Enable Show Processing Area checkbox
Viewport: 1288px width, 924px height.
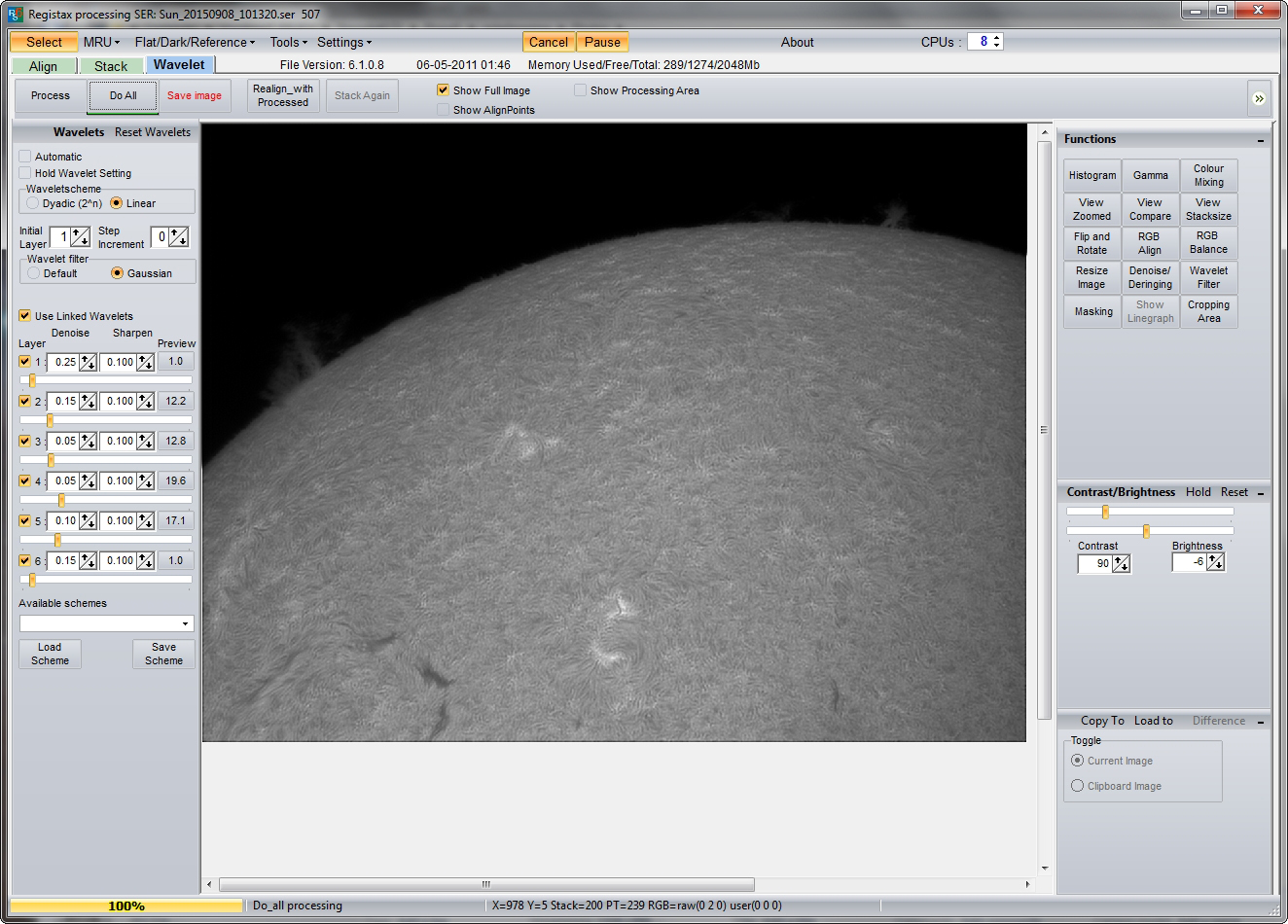(581, 90)
